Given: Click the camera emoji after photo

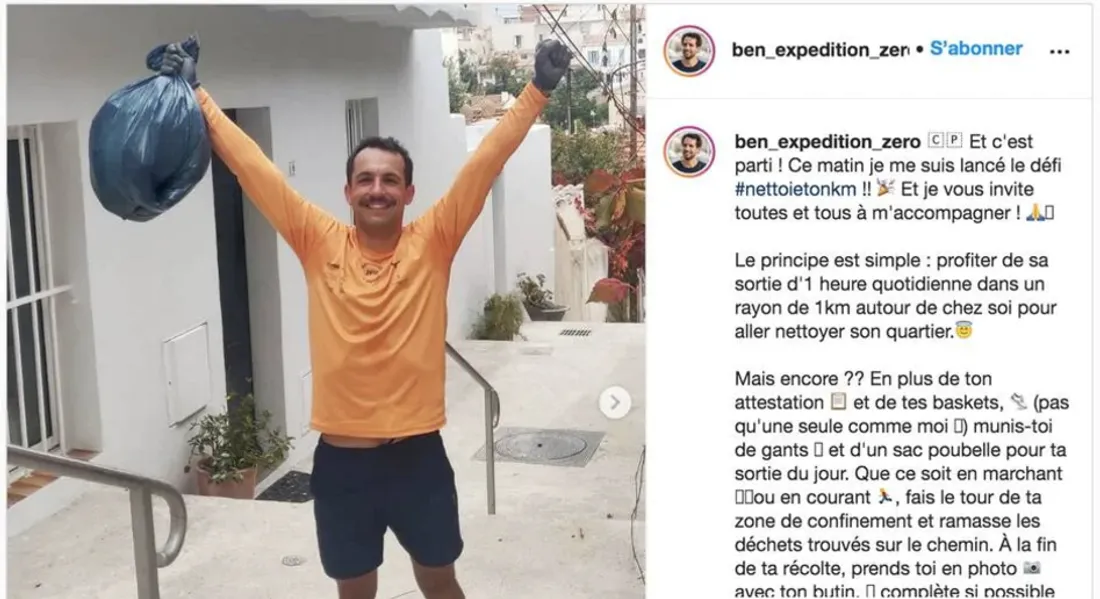Looking at the screenshot, I should pyautogui.click(x=1032, y=567).
